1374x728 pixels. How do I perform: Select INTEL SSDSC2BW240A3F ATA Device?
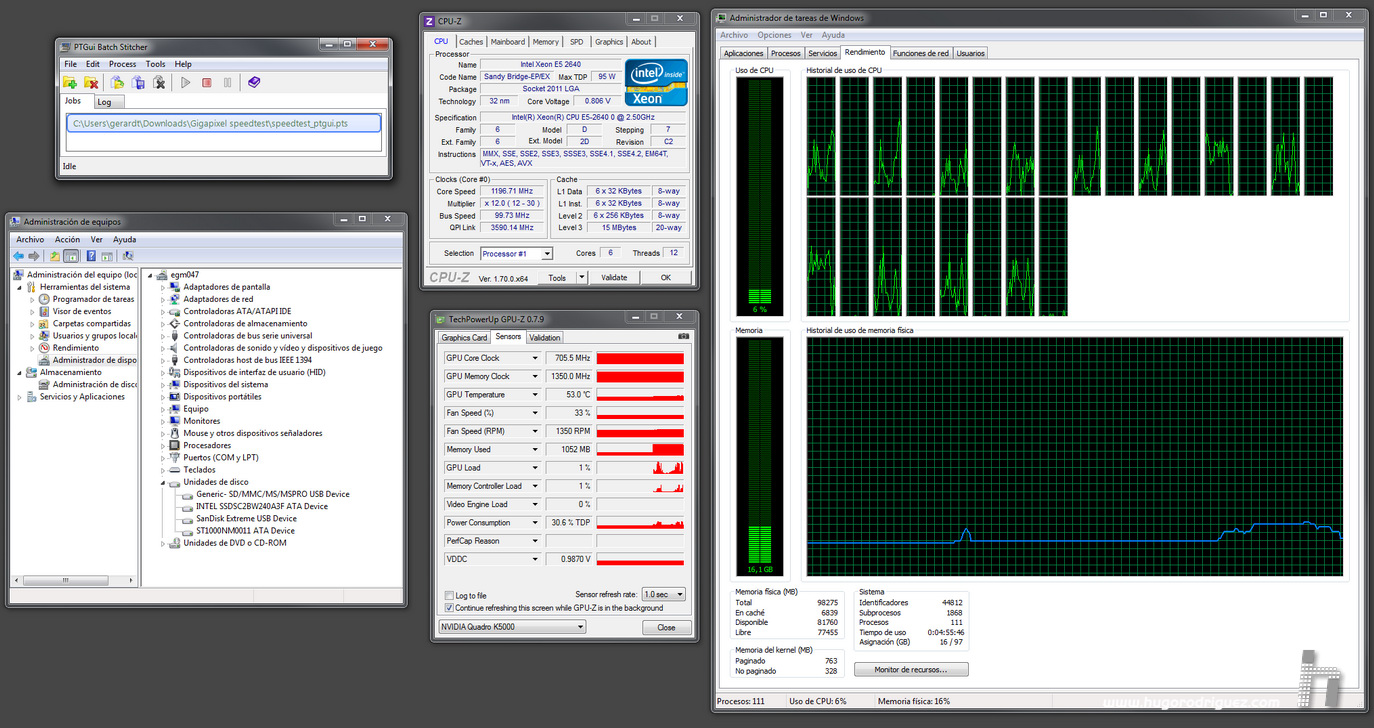click(262, 506)
